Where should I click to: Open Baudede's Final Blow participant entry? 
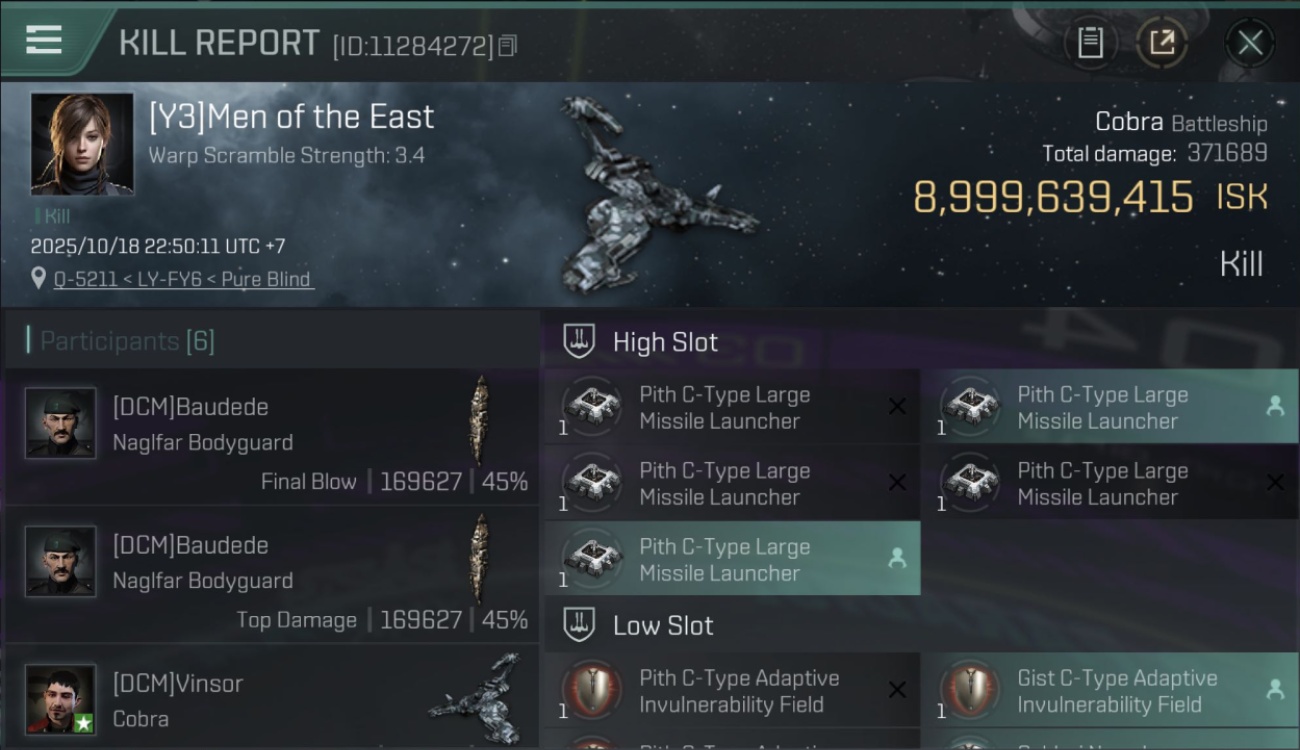[270, 437]
